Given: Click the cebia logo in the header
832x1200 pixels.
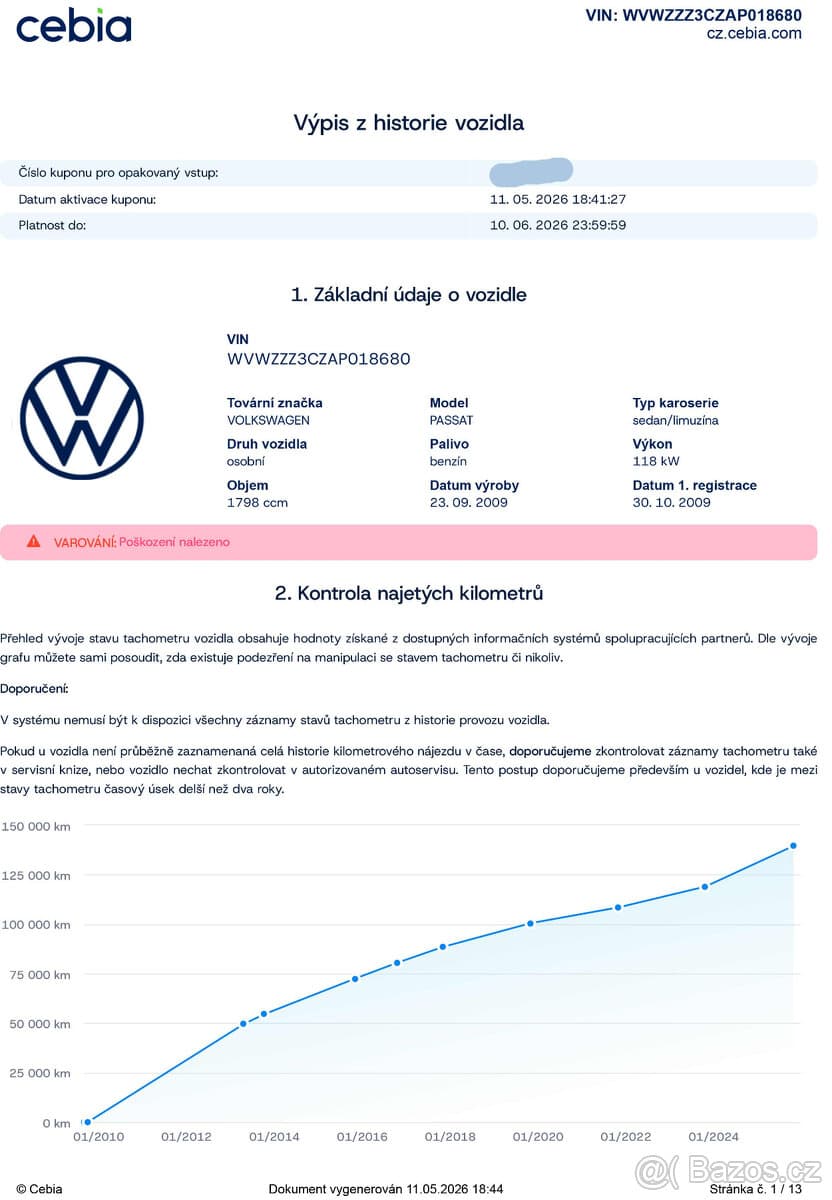Looking at the screenshot, I should [x=73, y=26].
